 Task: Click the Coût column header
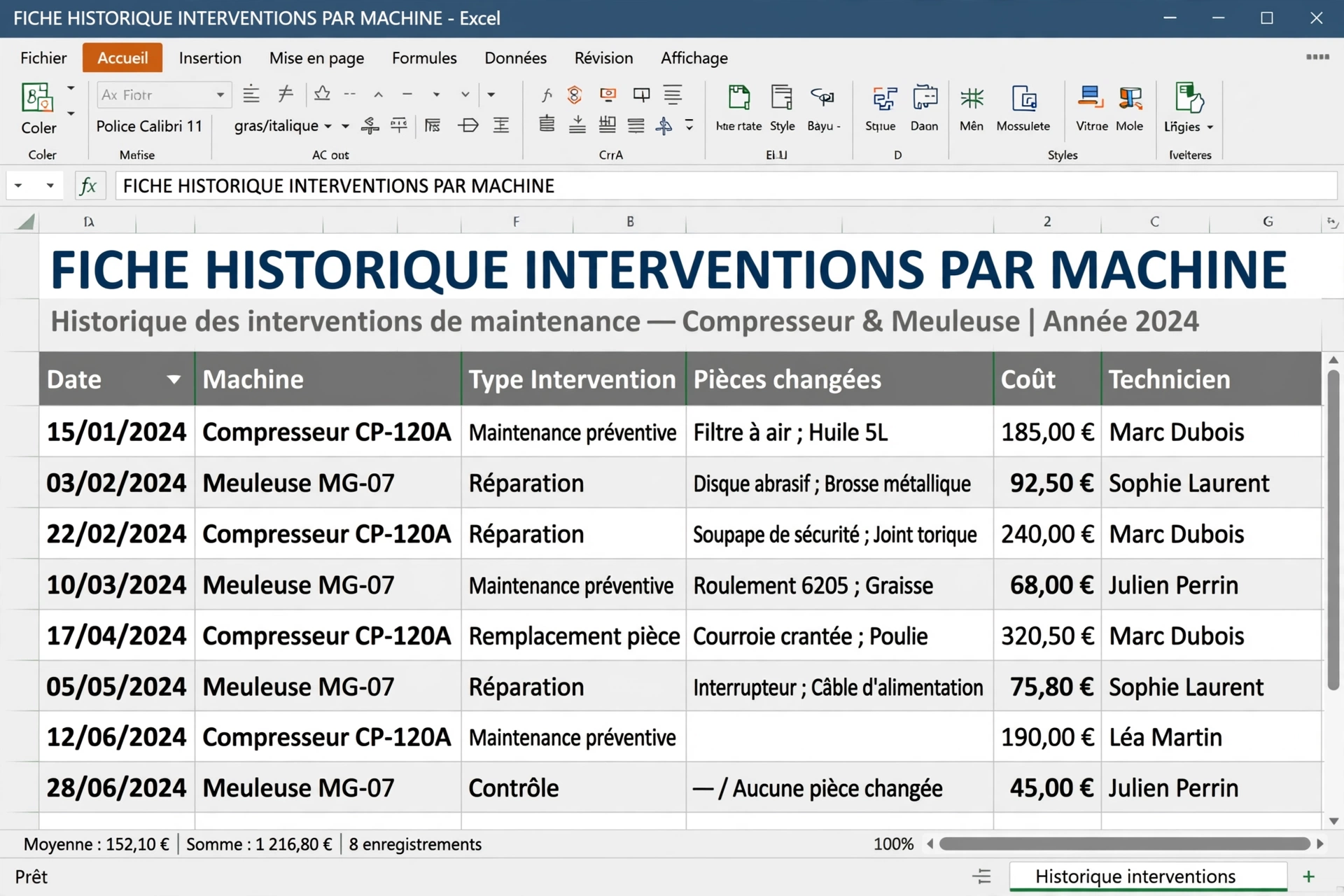(1047, 379)
